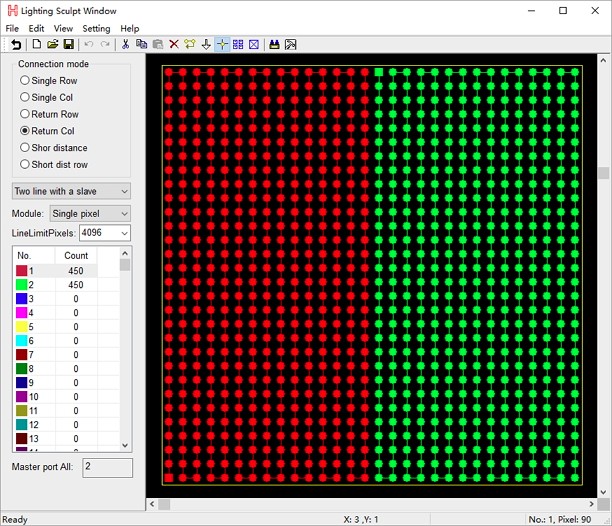Click the greyed-out redo arrow icon
612x526 pixels.
105,44
